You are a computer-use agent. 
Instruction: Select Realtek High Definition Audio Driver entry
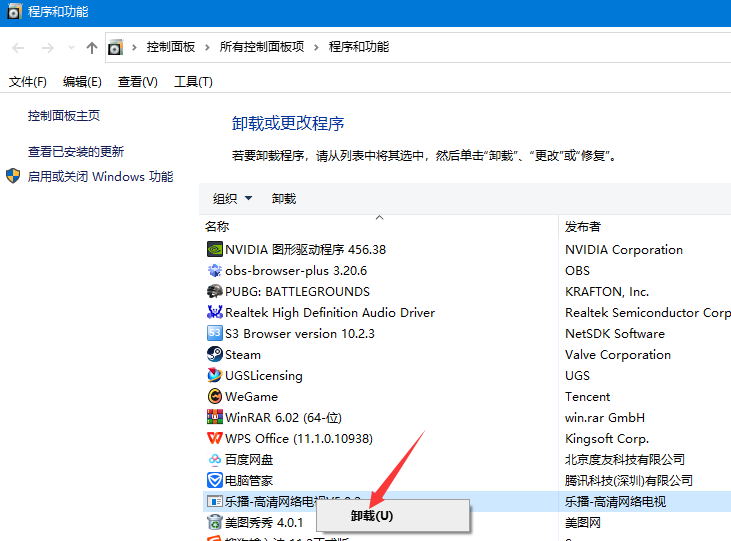click(330, 313)
